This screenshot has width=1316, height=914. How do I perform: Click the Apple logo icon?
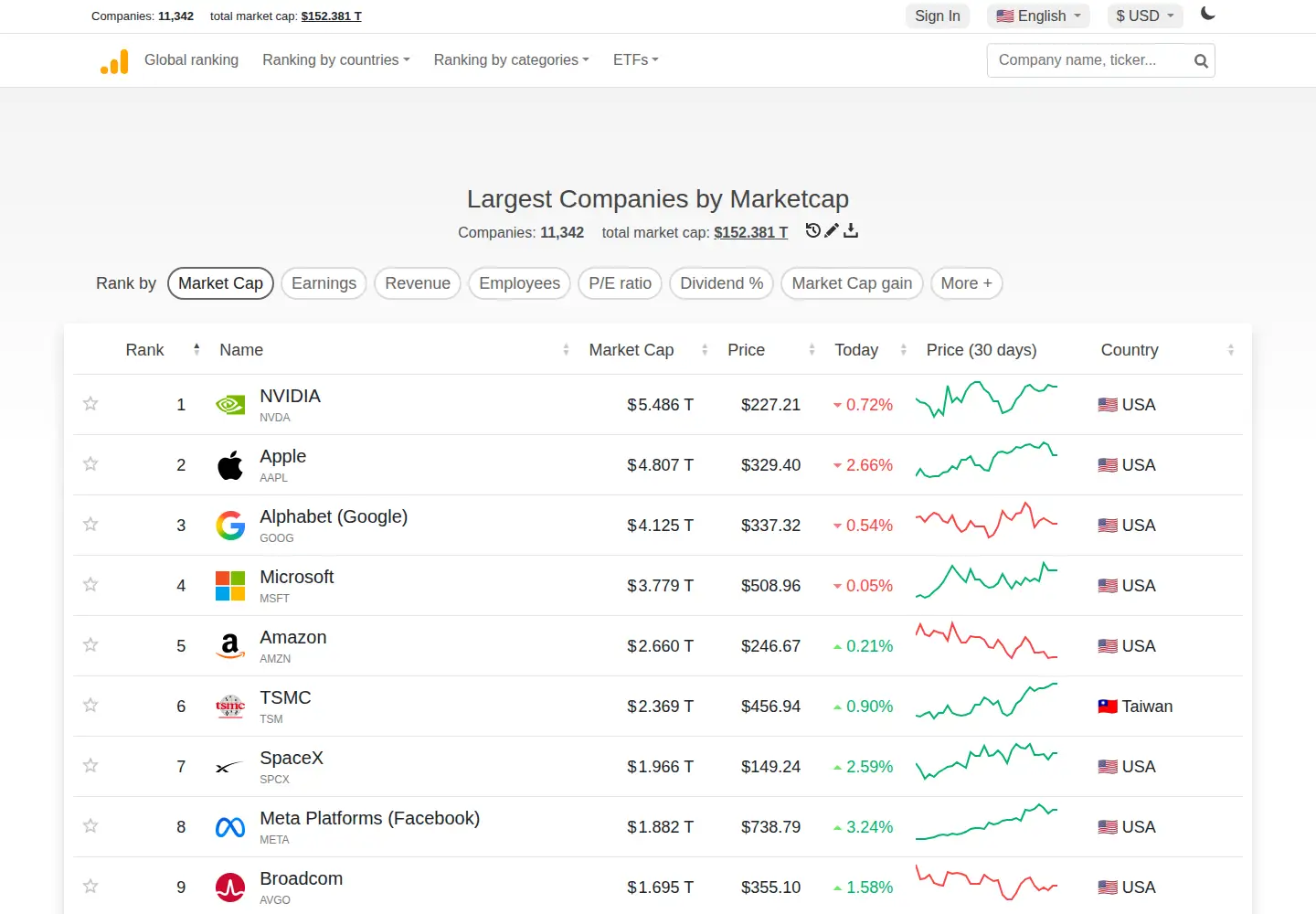coord(230,464)
